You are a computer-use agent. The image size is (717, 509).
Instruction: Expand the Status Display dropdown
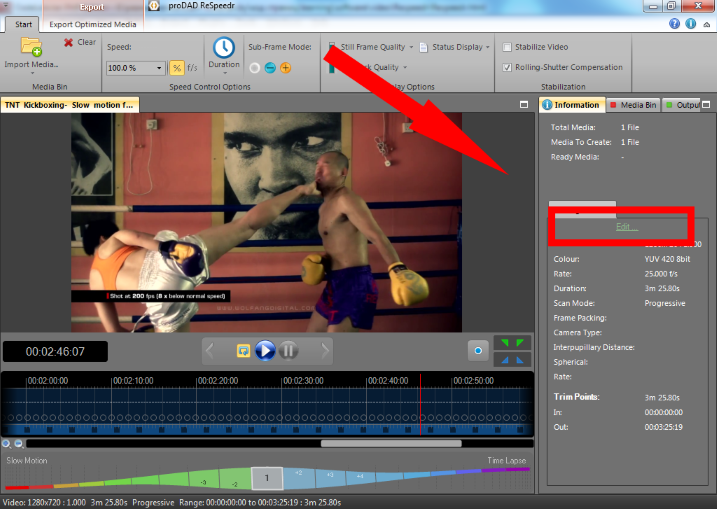tap(488, 47)
